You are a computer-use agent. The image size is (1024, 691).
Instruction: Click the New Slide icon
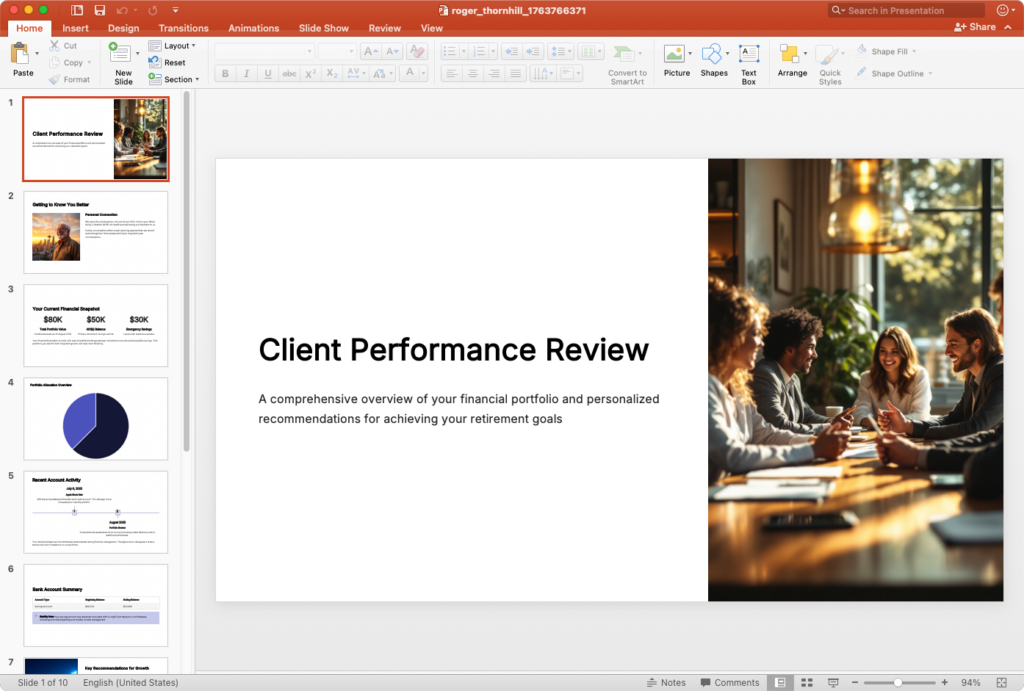(121, 54)
